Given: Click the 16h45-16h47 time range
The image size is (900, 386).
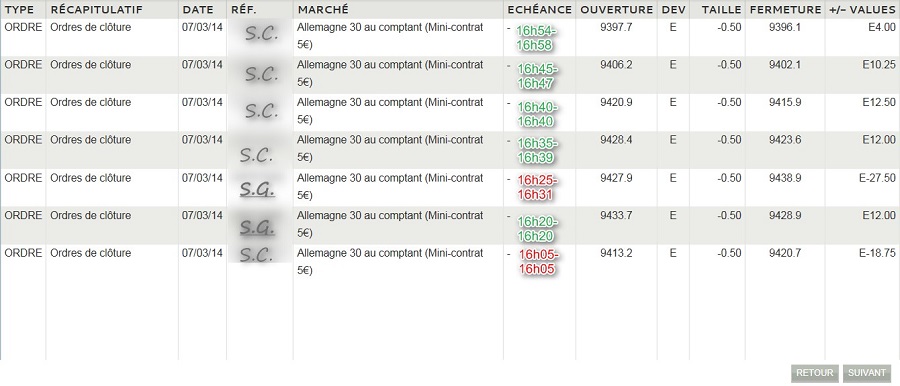Looking at the screenshot, I should pyautogui.click(x=536, y=76).
